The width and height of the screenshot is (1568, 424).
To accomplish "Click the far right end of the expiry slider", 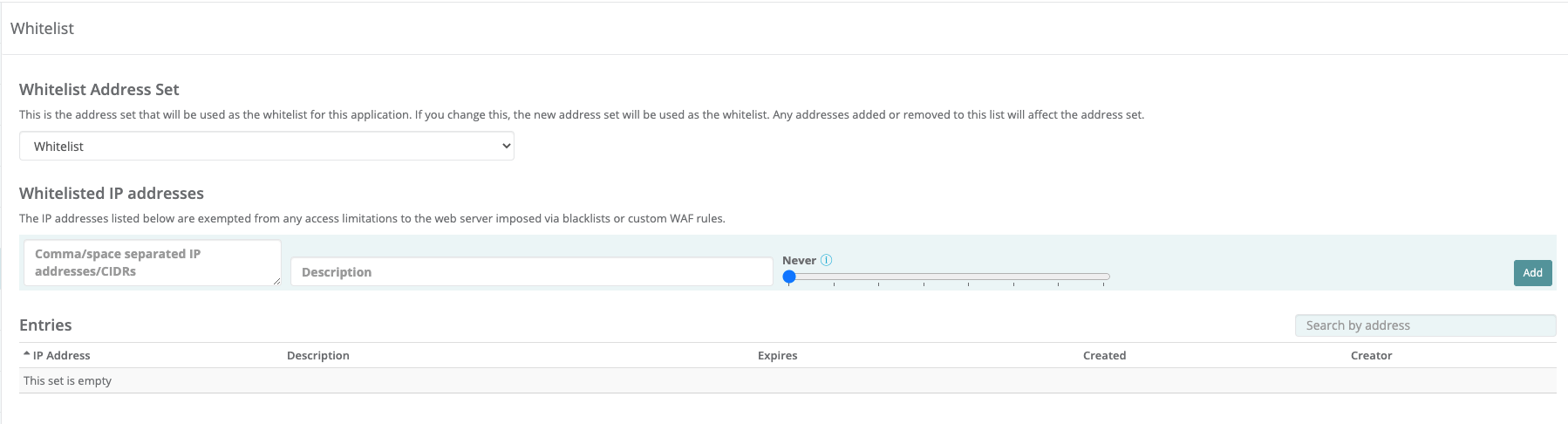I will coord(1104,277).
